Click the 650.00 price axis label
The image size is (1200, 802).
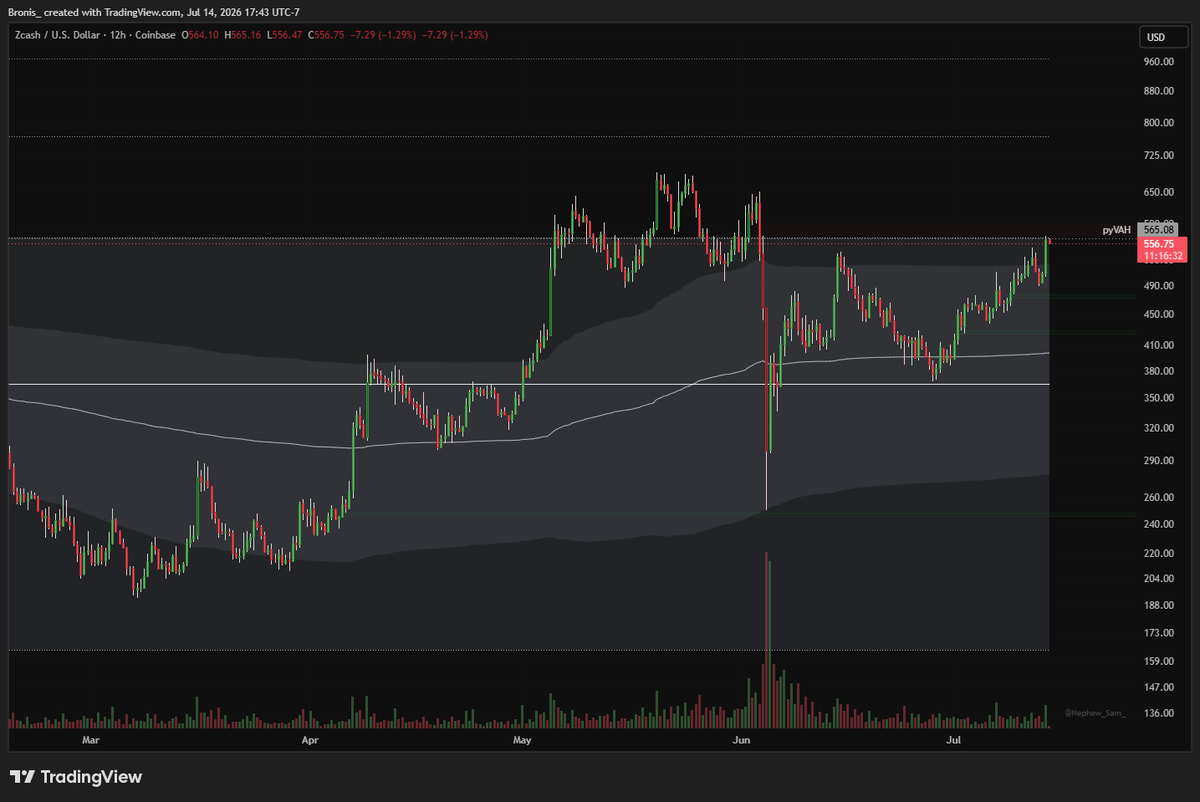pyautogui.click(x=1158, y=192)
